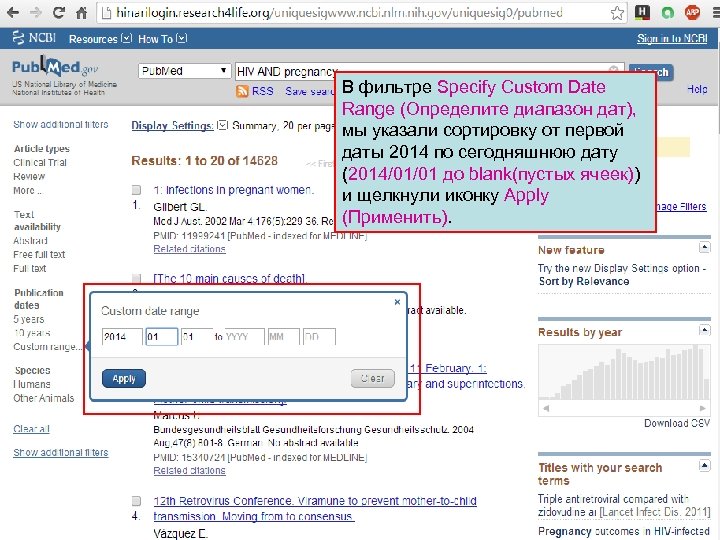Click the Apply button
Viewport: 720px width, 540px height.
pyautogui.click(x=124, y=379)
